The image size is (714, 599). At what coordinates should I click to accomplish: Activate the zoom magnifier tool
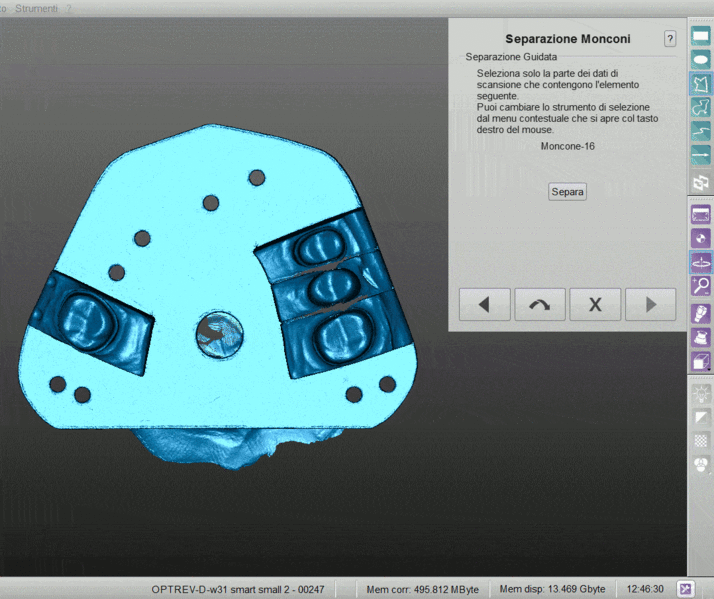[x=701, y=286]
